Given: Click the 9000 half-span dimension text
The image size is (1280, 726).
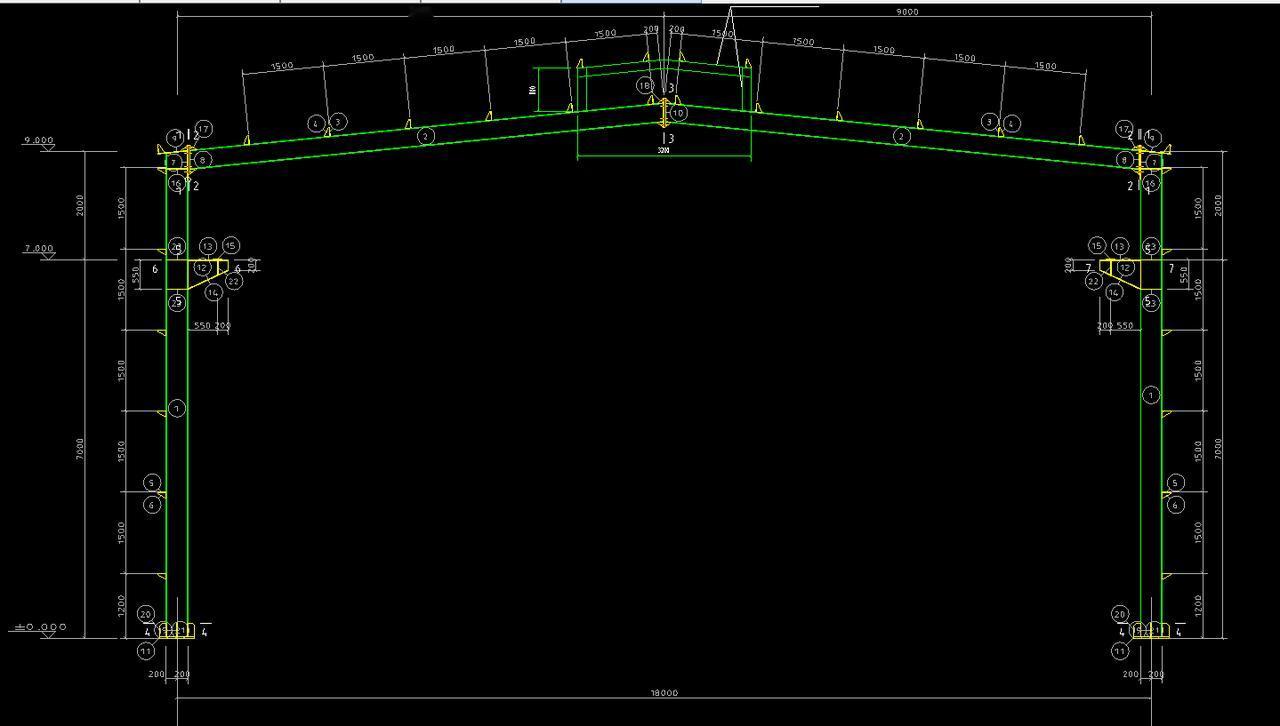Looking at the screenshot, I should point(907,12).
